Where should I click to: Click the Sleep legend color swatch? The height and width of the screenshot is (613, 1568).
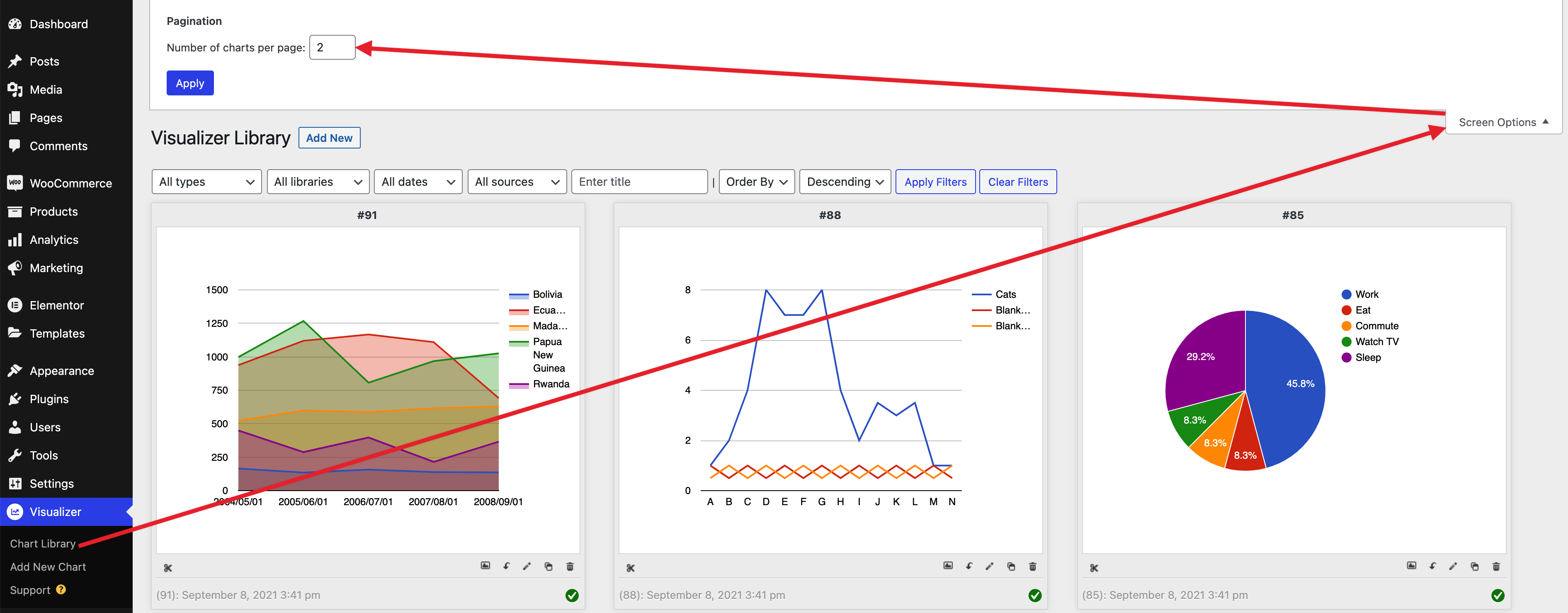point(1347,358)
